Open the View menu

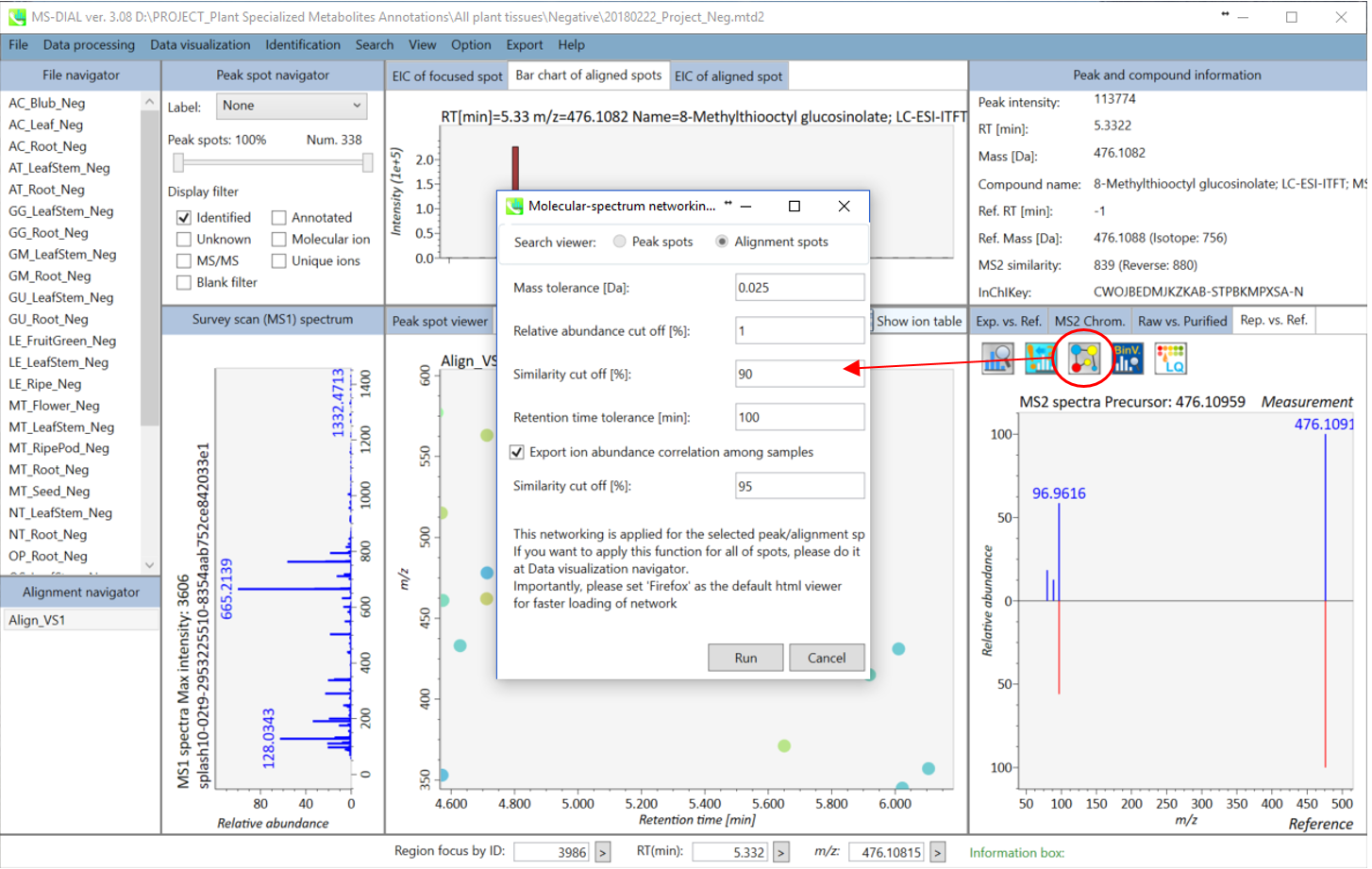pos(423,44)
